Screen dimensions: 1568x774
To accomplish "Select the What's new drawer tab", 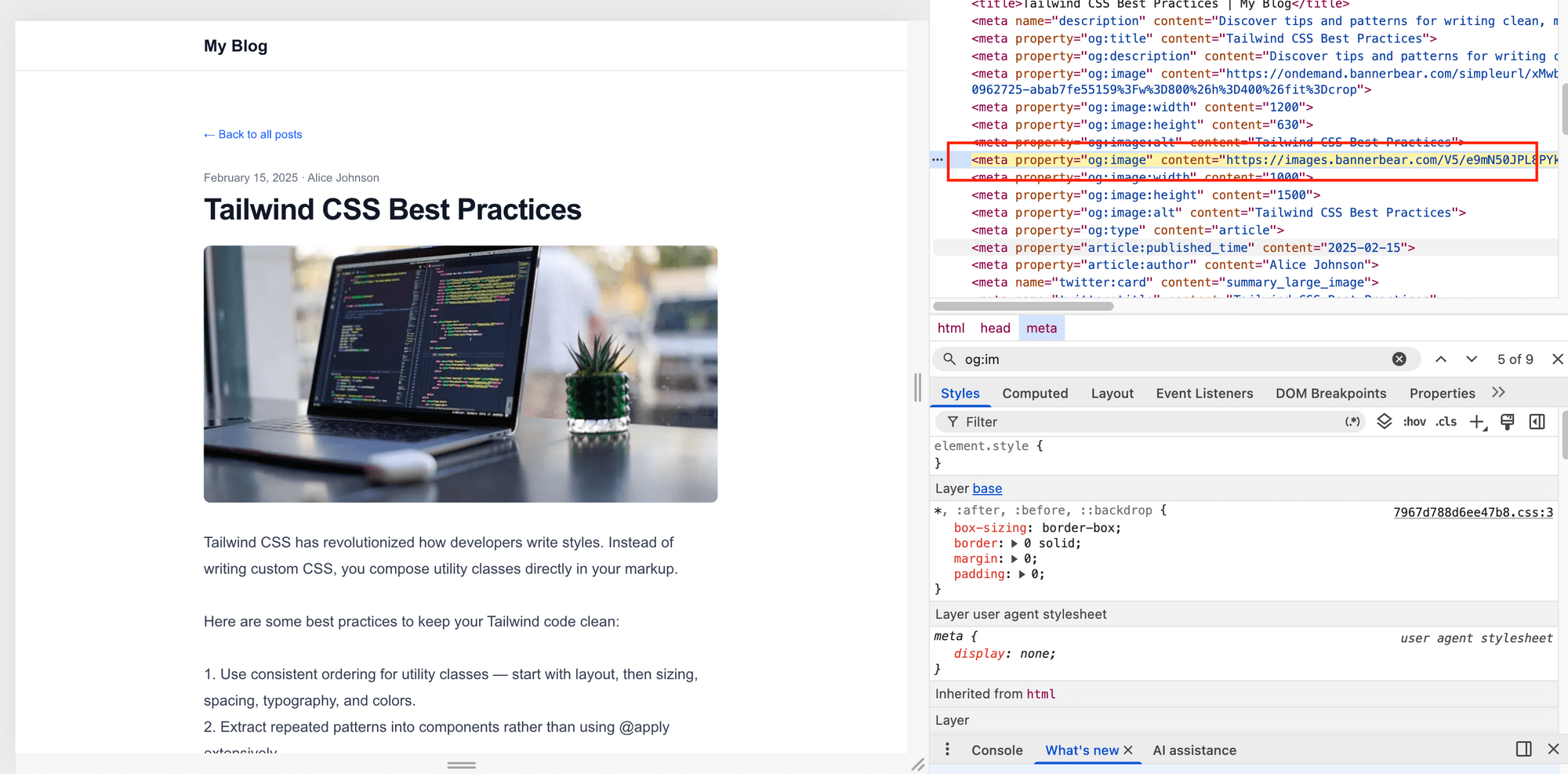I will [1082, 750].
